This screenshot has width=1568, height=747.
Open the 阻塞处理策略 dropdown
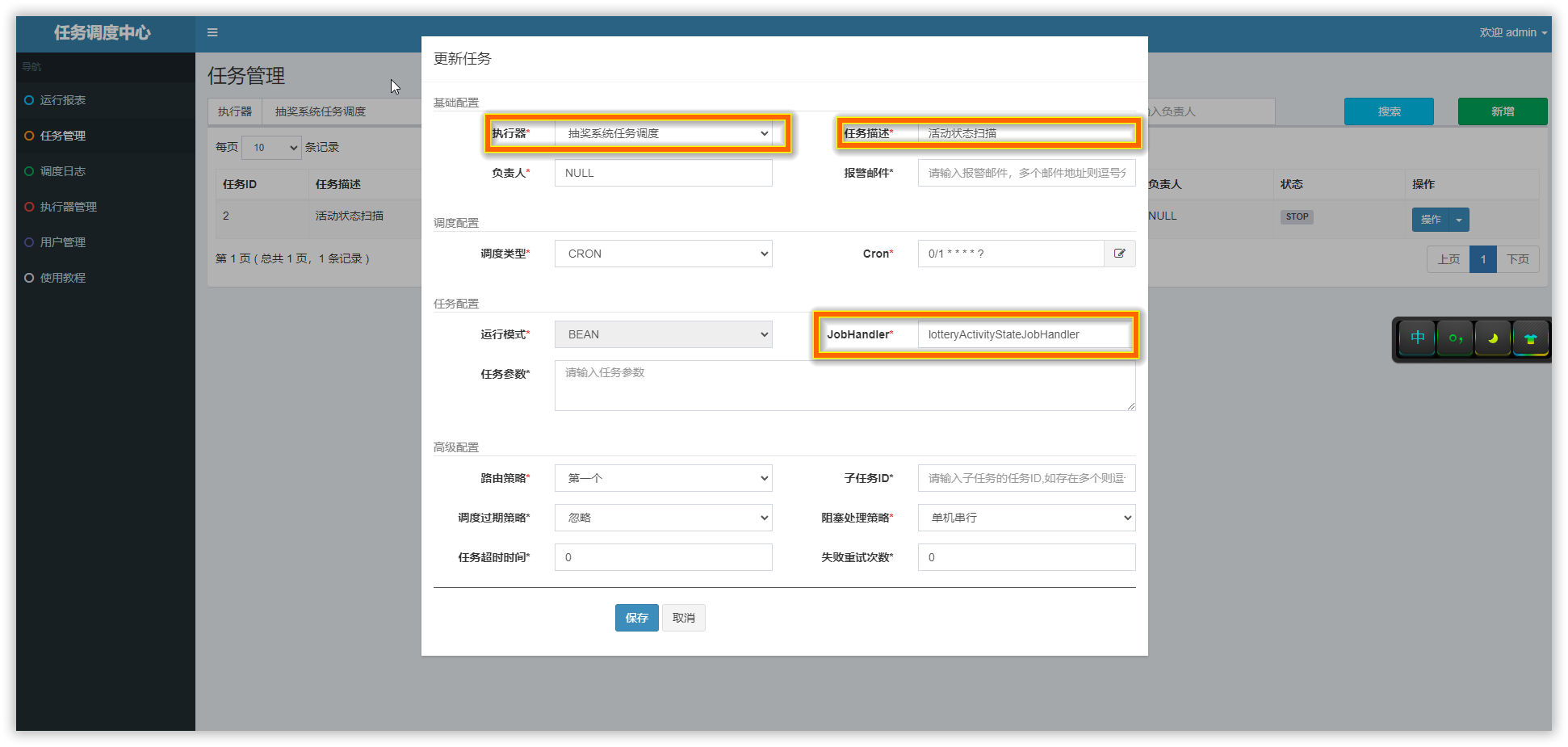tap(1026, 518)
